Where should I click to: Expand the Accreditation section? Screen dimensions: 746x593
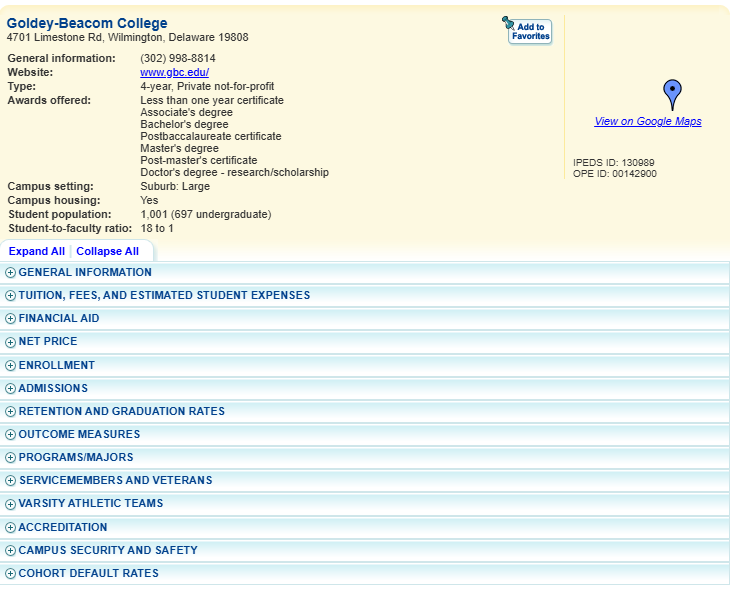[x=364, y=527]
